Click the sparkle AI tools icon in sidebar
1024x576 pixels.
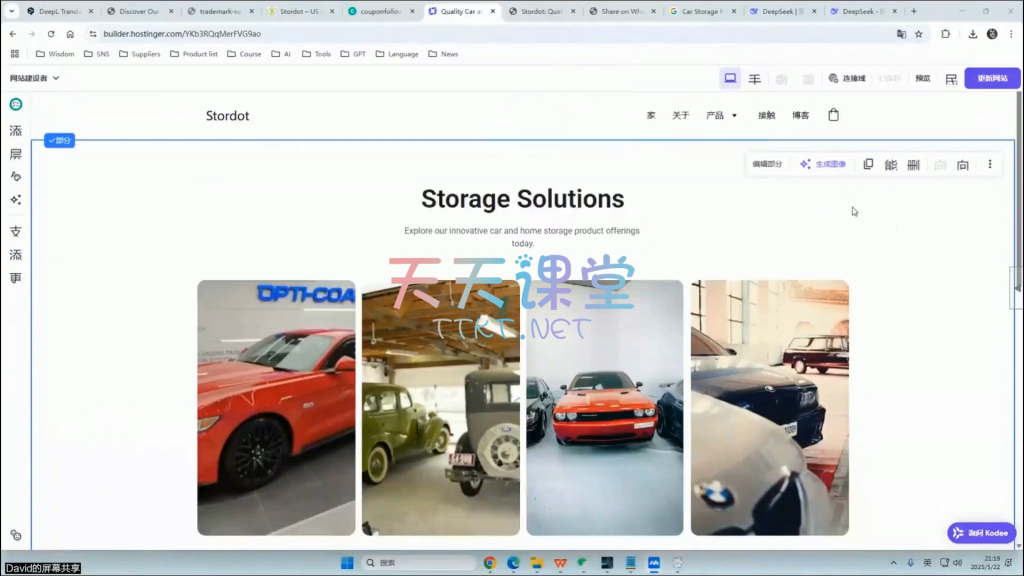[x=15, y=200]
